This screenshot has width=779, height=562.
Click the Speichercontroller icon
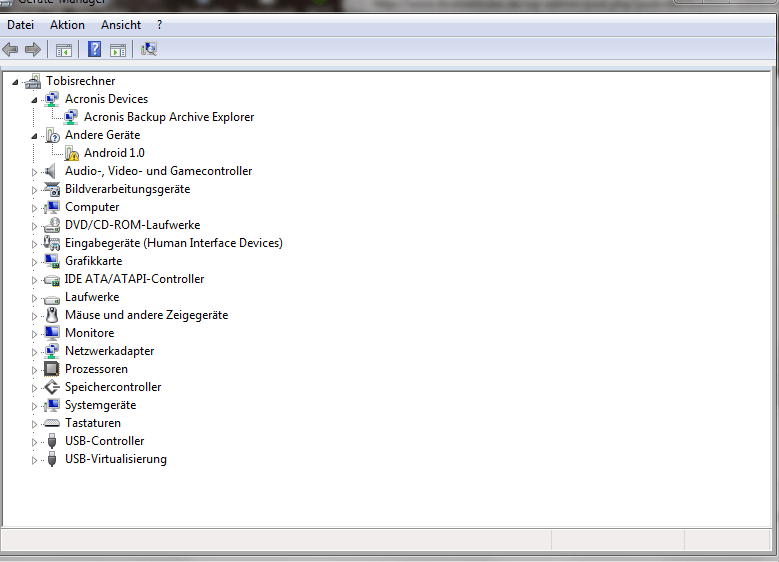[x=52, y=387]
